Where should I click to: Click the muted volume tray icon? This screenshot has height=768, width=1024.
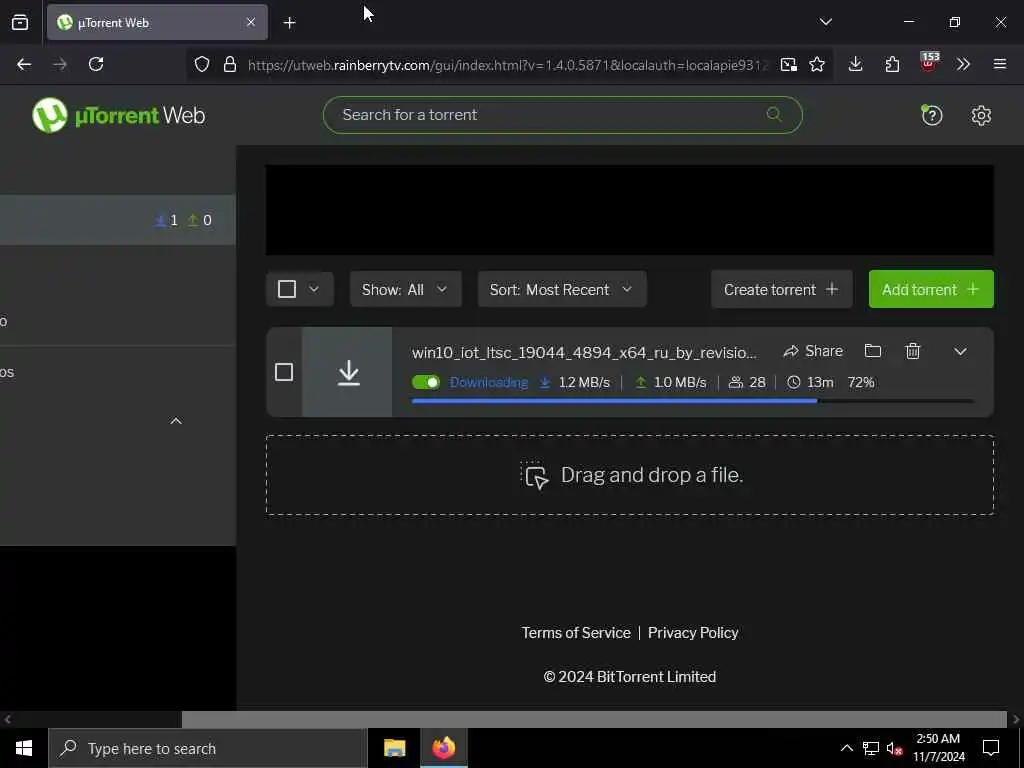click(894, 748)
